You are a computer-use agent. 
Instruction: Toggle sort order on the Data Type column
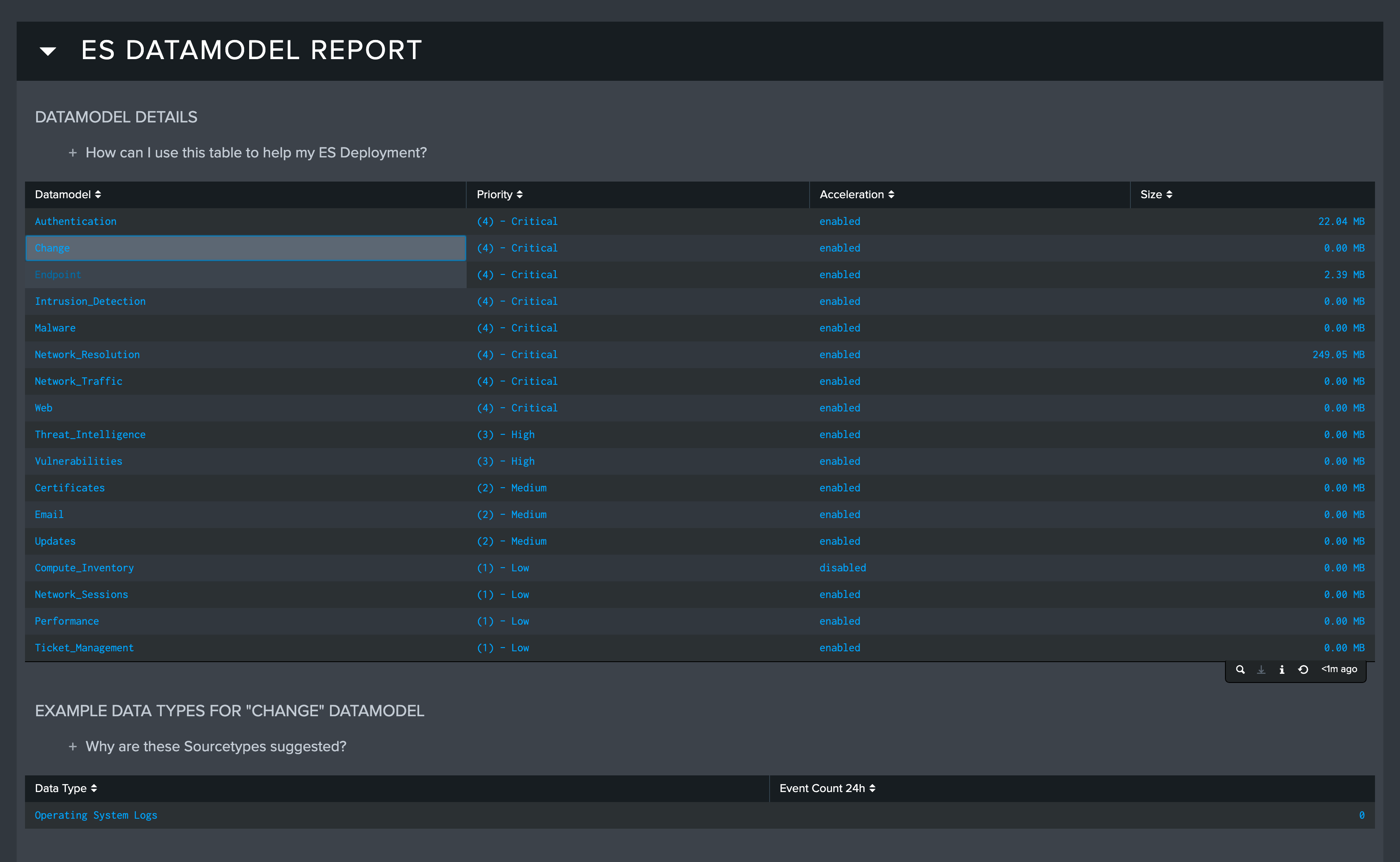pos(93,788)
